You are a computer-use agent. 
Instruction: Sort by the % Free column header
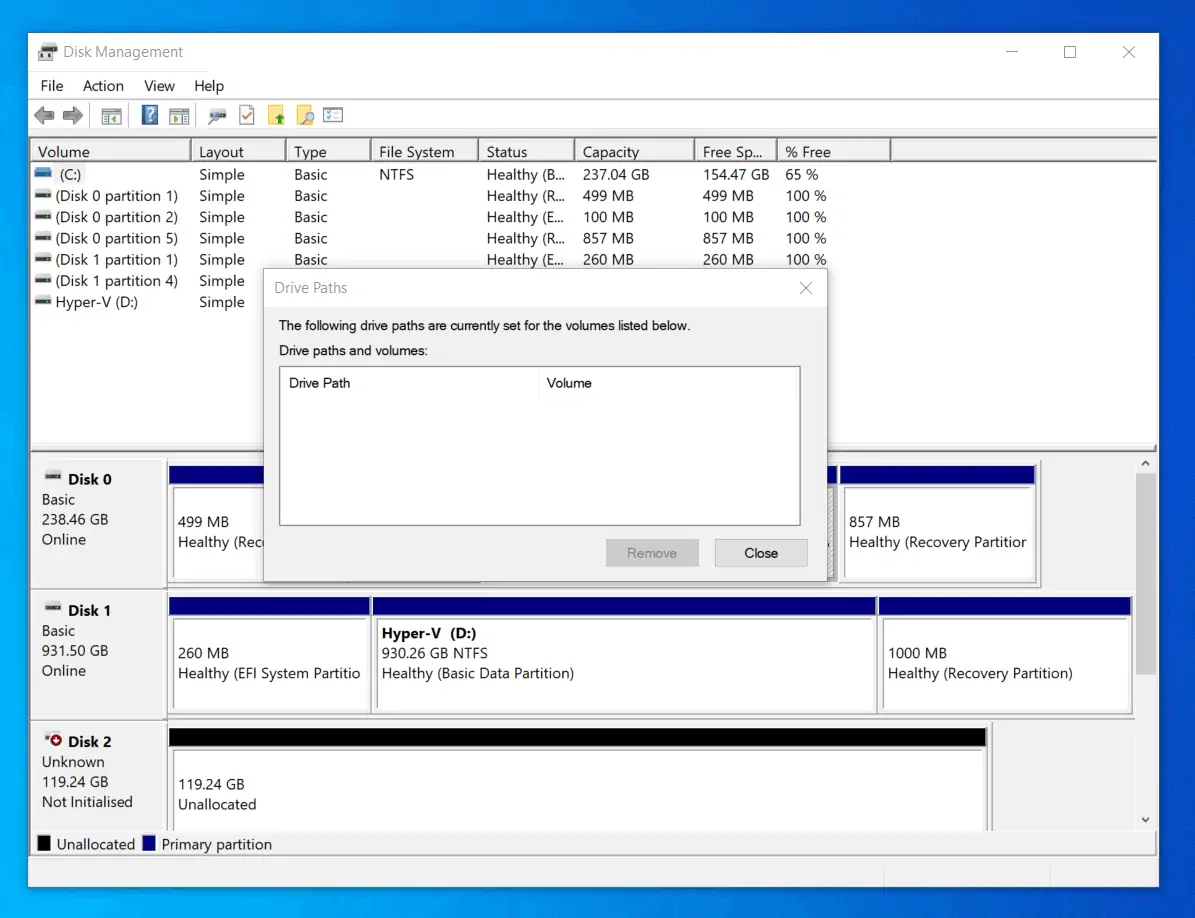833,152
